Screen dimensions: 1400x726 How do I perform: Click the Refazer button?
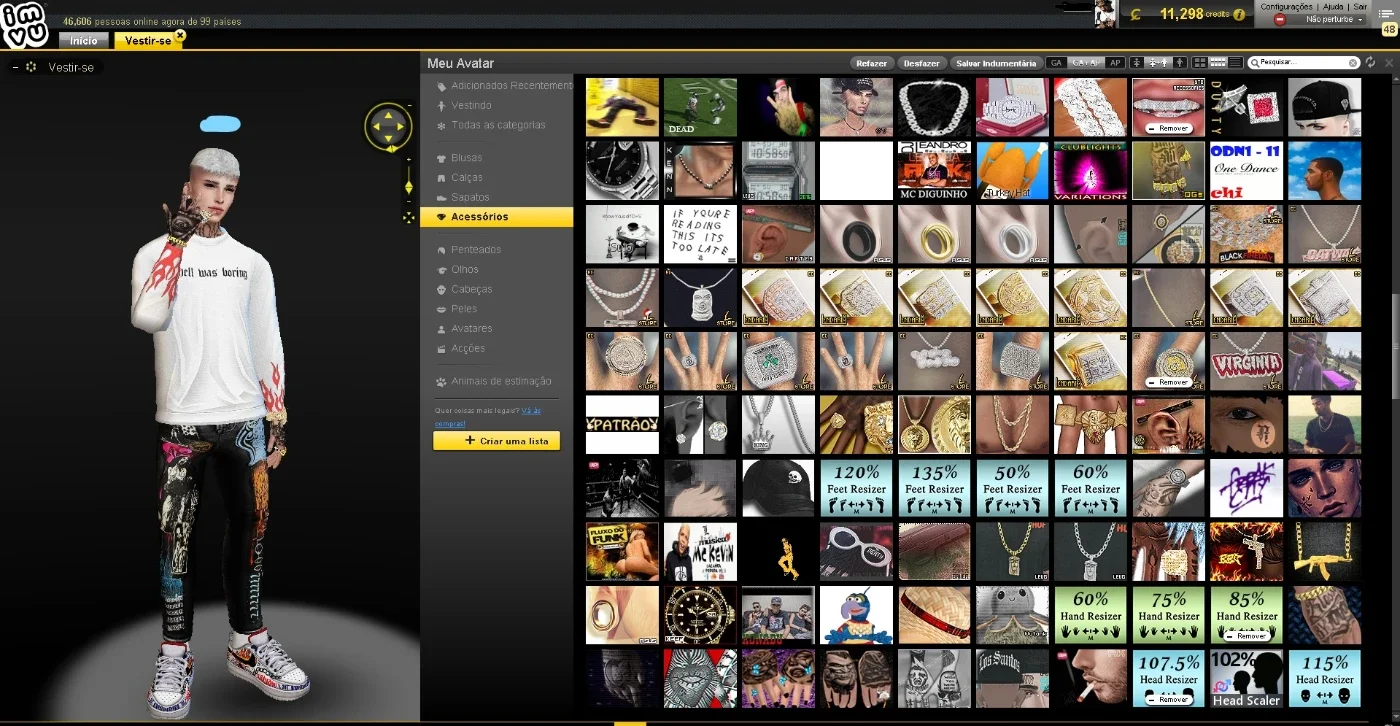coord(871,63)
